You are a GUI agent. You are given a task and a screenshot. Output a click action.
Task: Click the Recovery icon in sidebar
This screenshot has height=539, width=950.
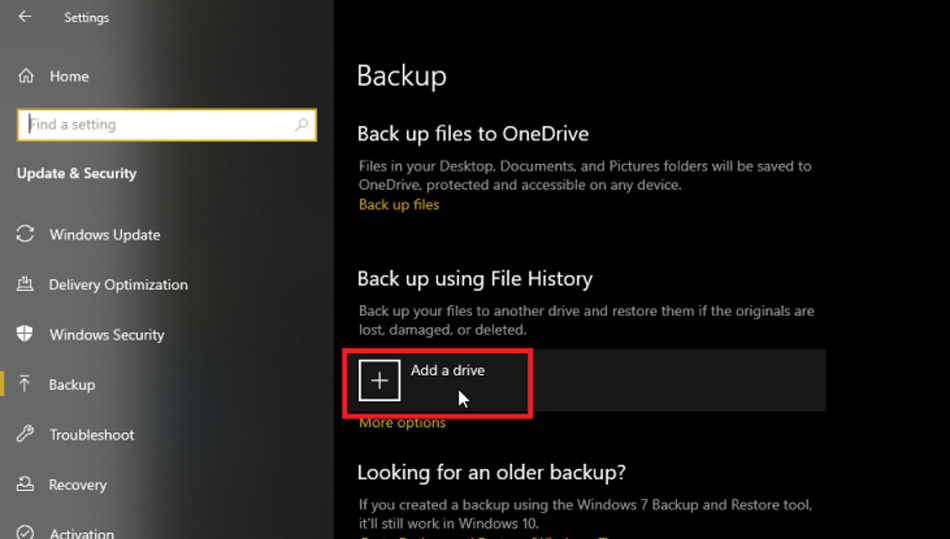pyautogui.click(x=26, y=484)
